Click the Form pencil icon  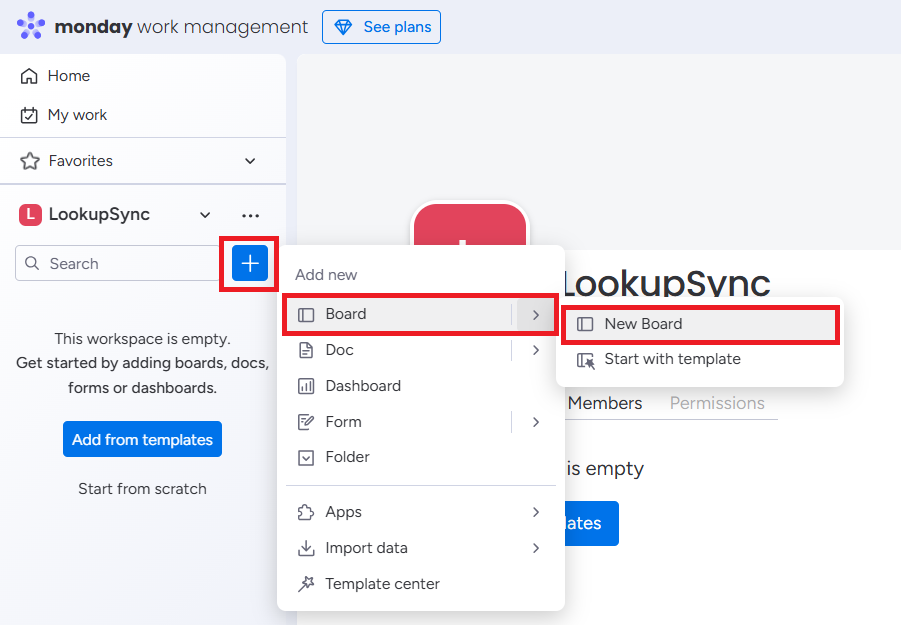coord(306,422)
